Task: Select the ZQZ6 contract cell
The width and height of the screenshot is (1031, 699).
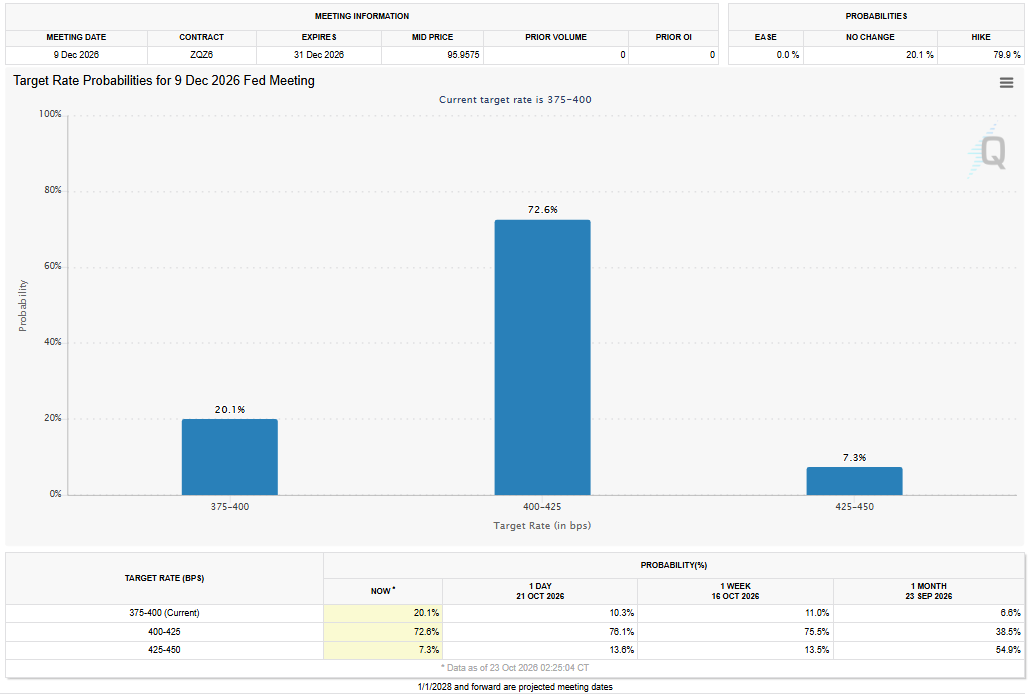Action: tap(201, 55)
